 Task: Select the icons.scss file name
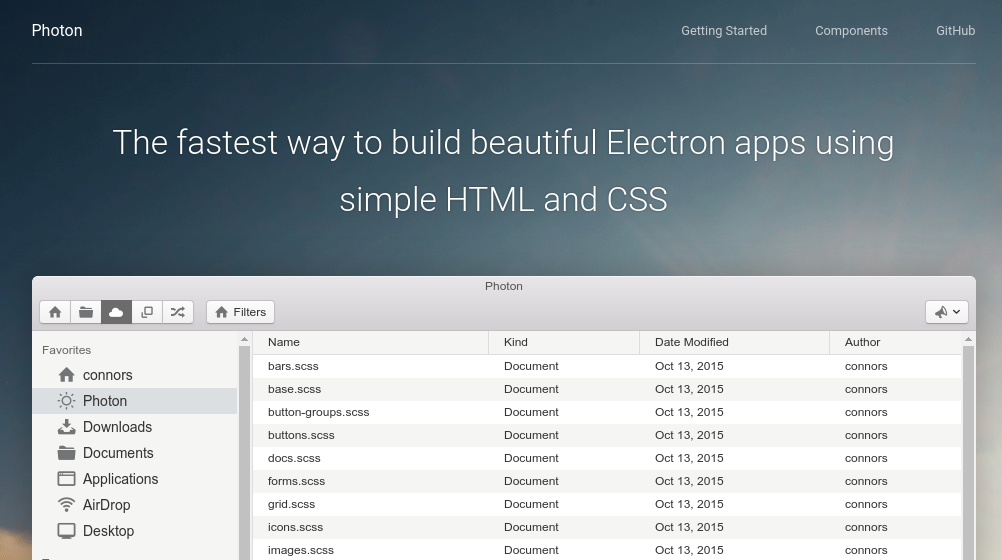295,527
